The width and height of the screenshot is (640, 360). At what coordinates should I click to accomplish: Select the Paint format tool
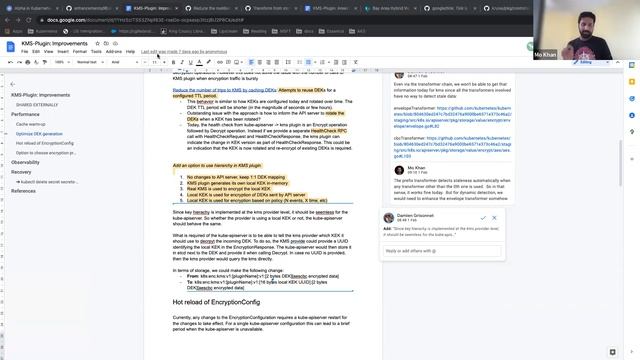(x=45, y=62)
